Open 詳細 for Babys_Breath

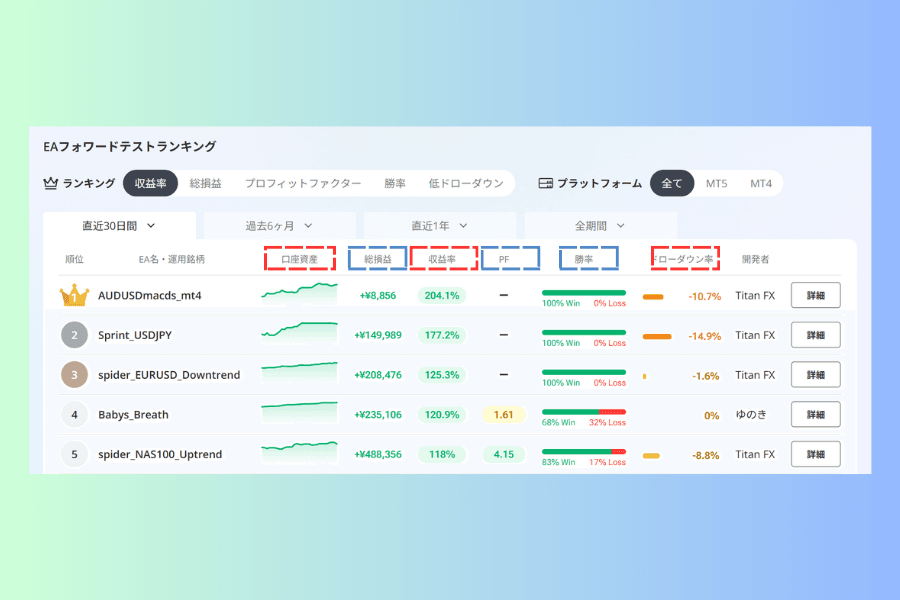click(816, 414)
